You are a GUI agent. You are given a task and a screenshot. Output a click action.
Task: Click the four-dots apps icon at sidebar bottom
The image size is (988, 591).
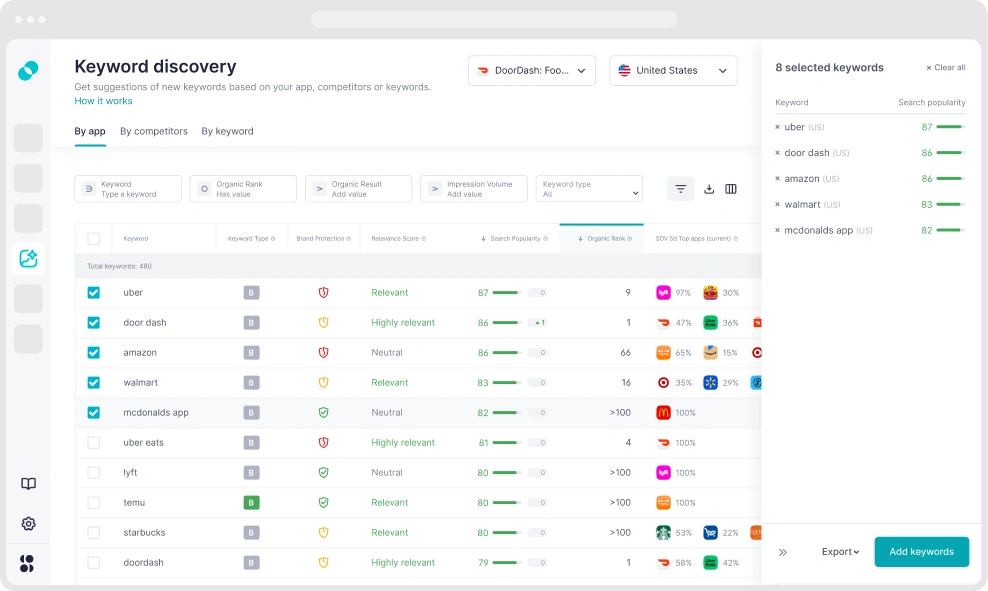(x=27, y=563)
